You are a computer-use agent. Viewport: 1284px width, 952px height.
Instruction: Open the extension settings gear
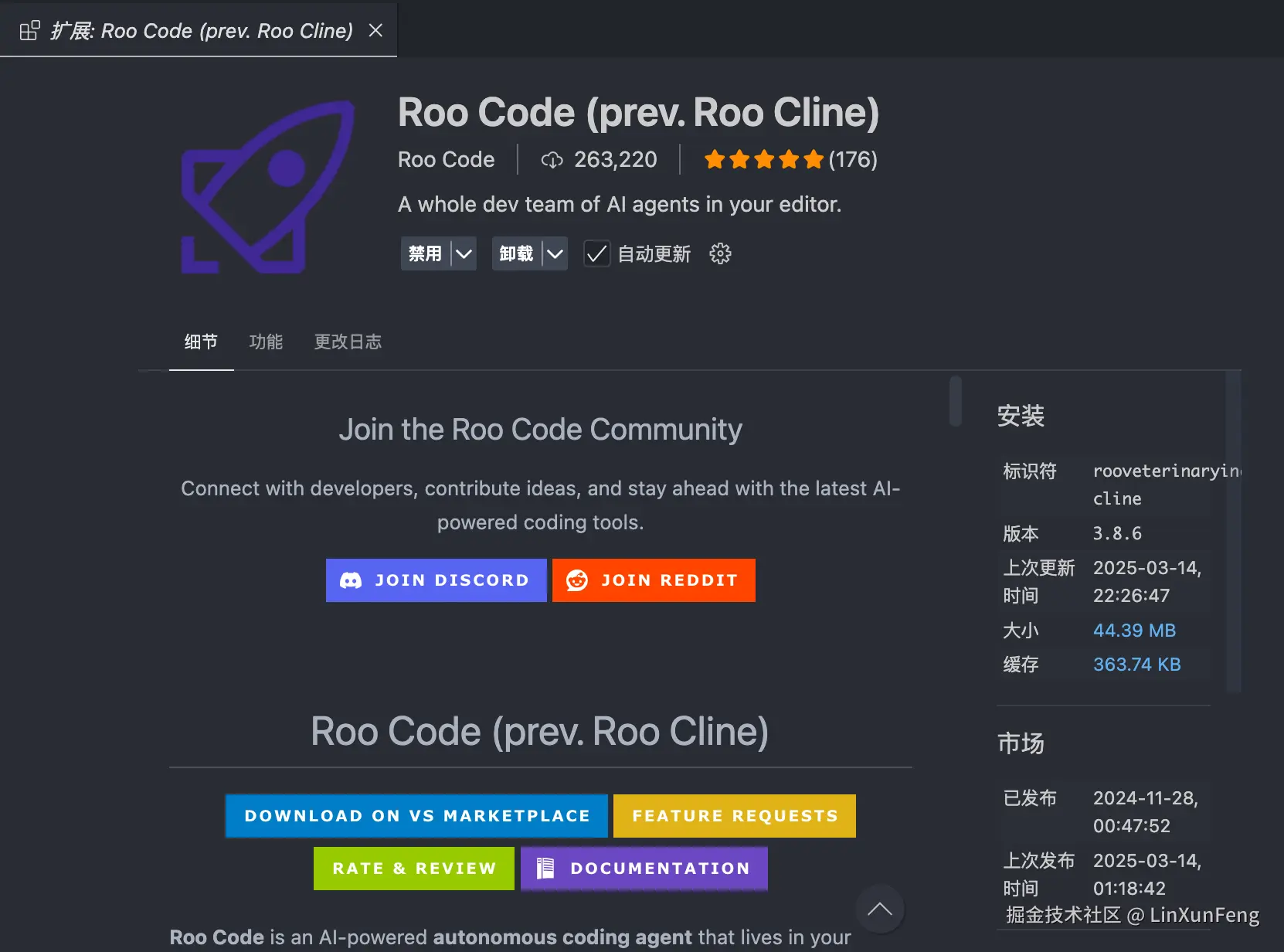coord(720,253)
